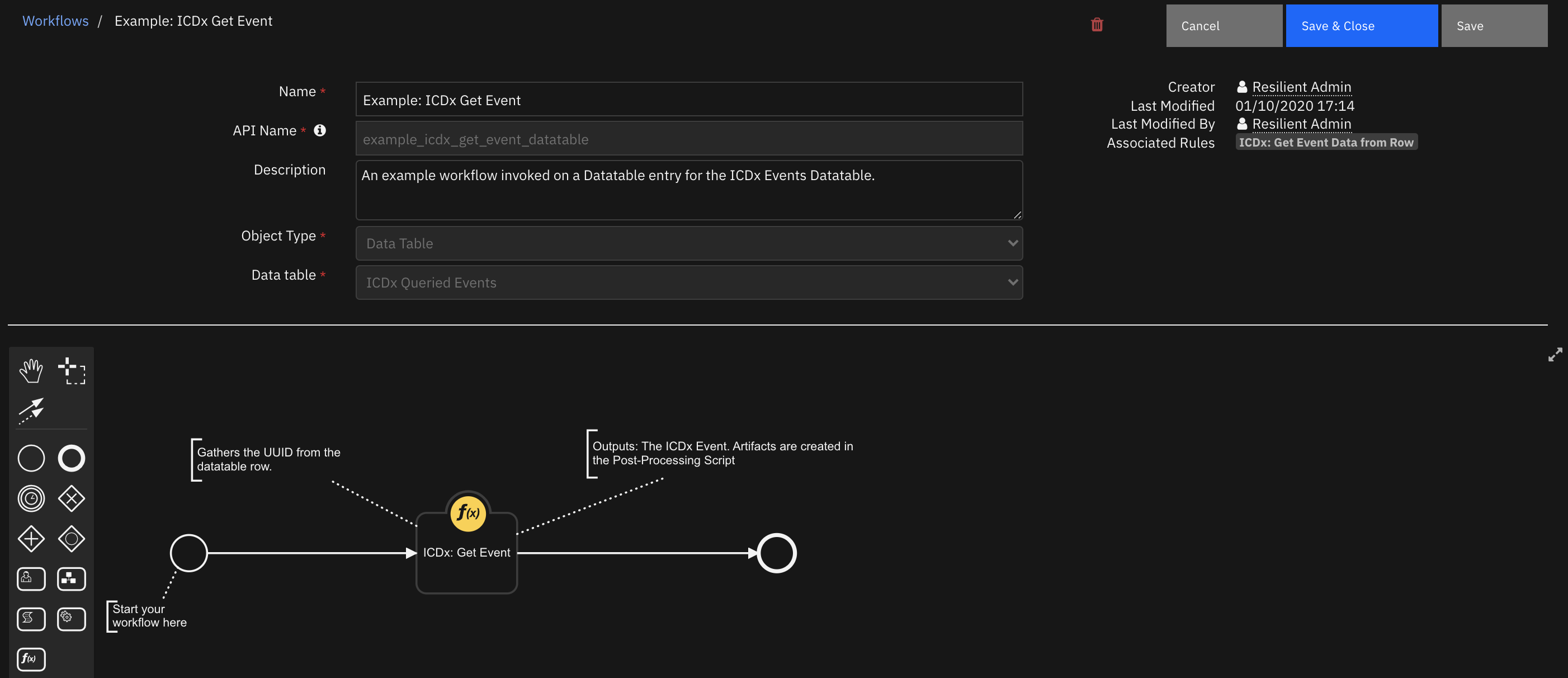Select the 'Gathers the UUID' annotation
Image resolution: width=1568 pixels, height=678 pixels.
pyautogui.click(x=268, y=459)
